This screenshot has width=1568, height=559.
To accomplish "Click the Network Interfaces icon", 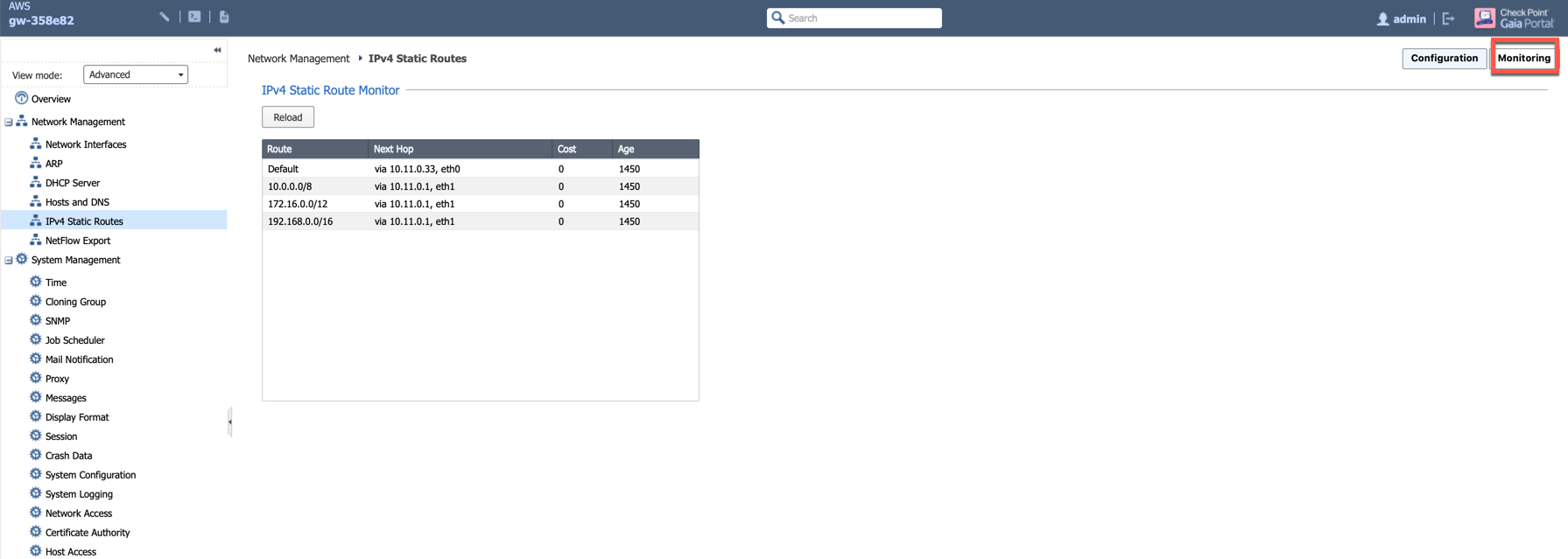I will click(36, 143).
